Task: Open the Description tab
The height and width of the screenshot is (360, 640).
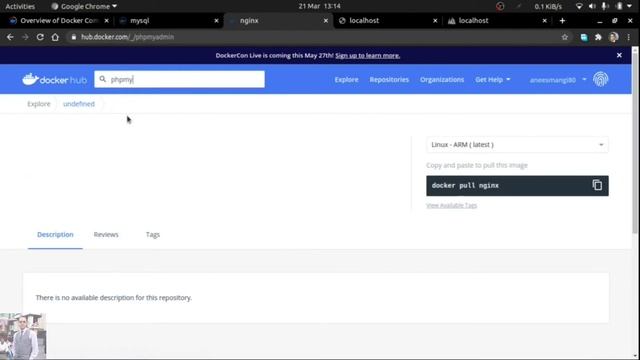Action: [55, 235]
